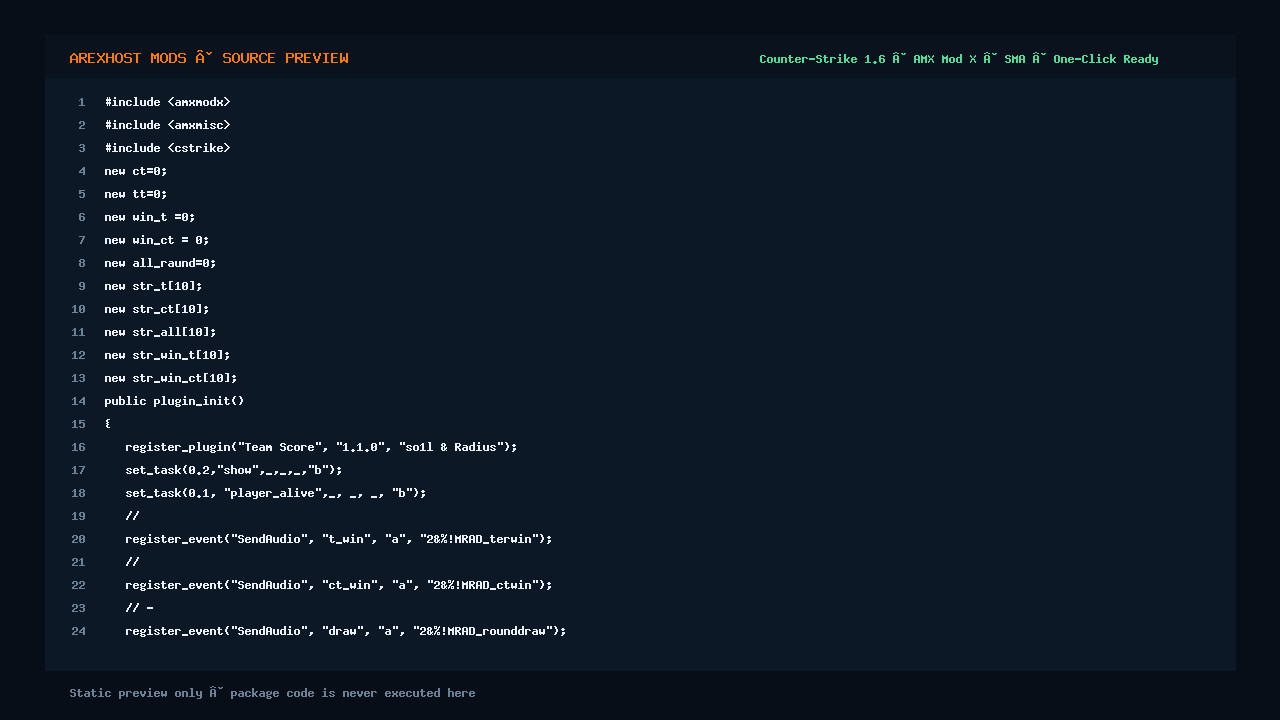This screenshot has width=1280, height=720.
Task: Click the 'new tt=0;' declaration
Action: 136,194
